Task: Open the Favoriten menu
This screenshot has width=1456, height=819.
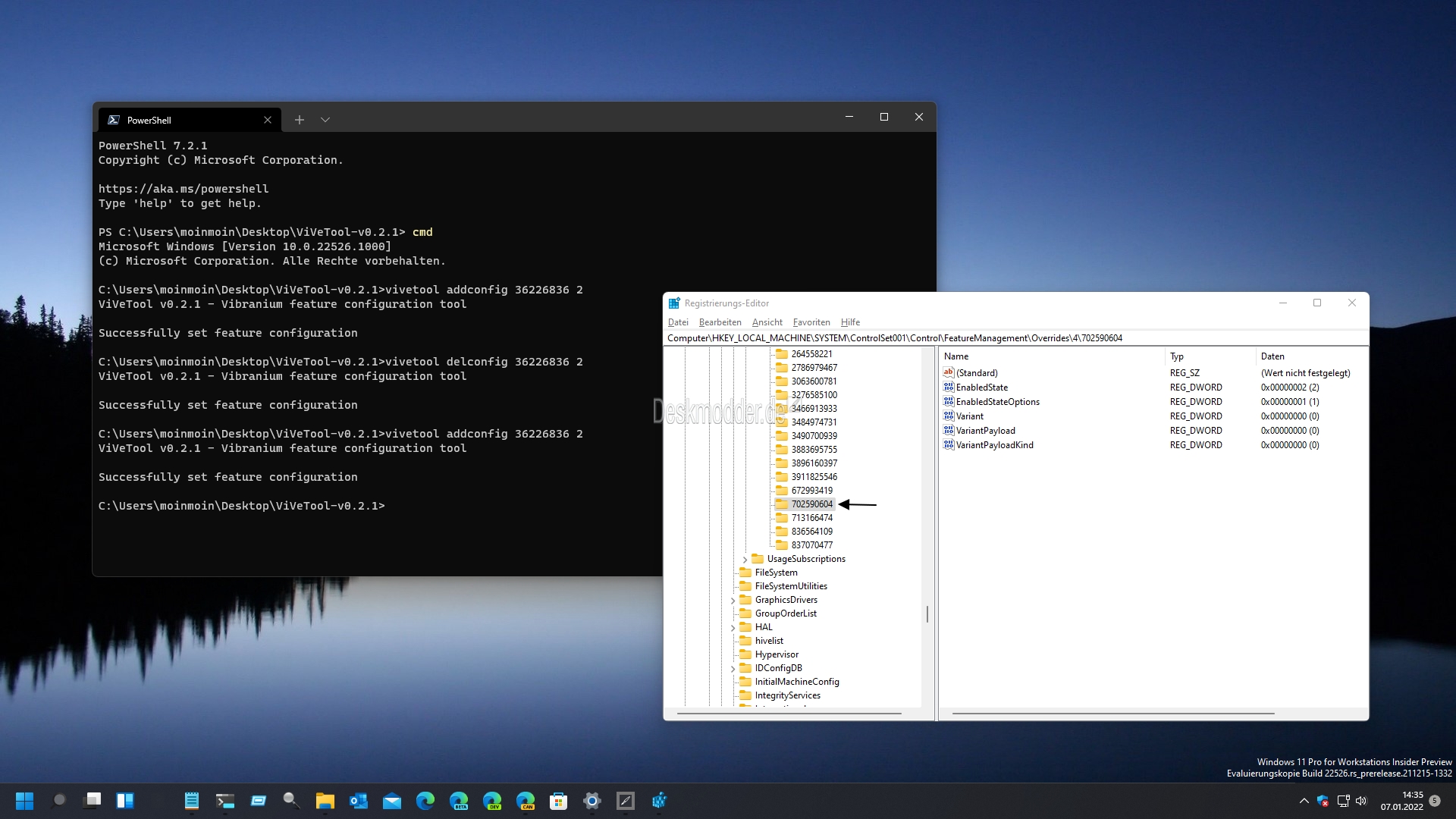Action: click(811, 322)
